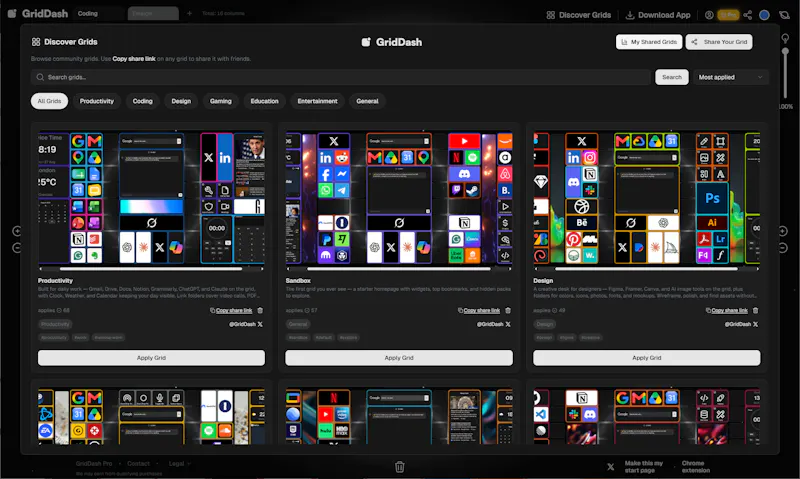Click the sync icon at top right
The height and width of the screenshot is (479, 800).
784,15
